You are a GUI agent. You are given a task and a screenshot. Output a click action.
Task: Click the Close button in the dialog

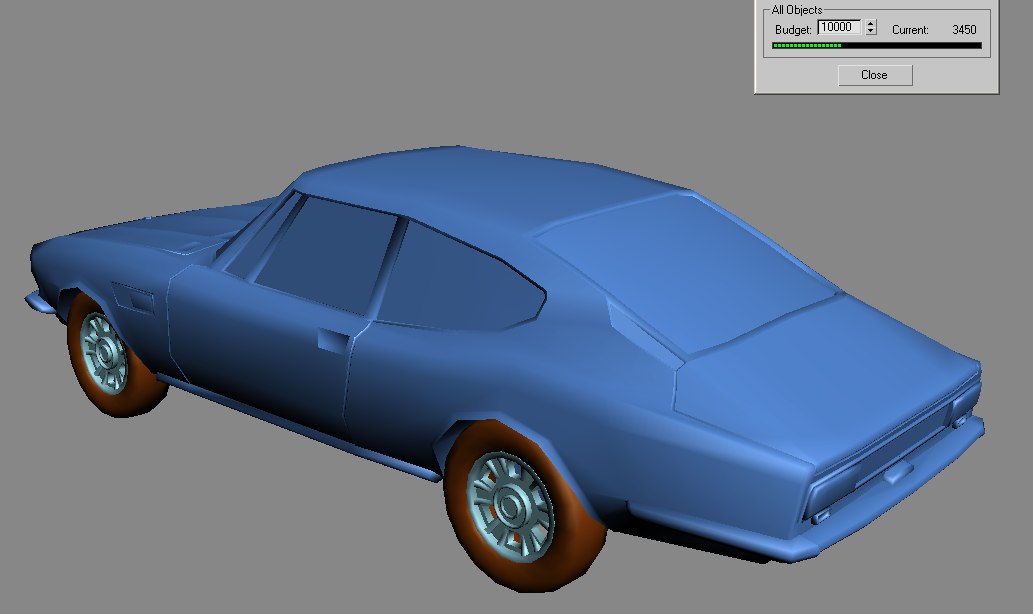pyautogui.click(x=874, y=75)
